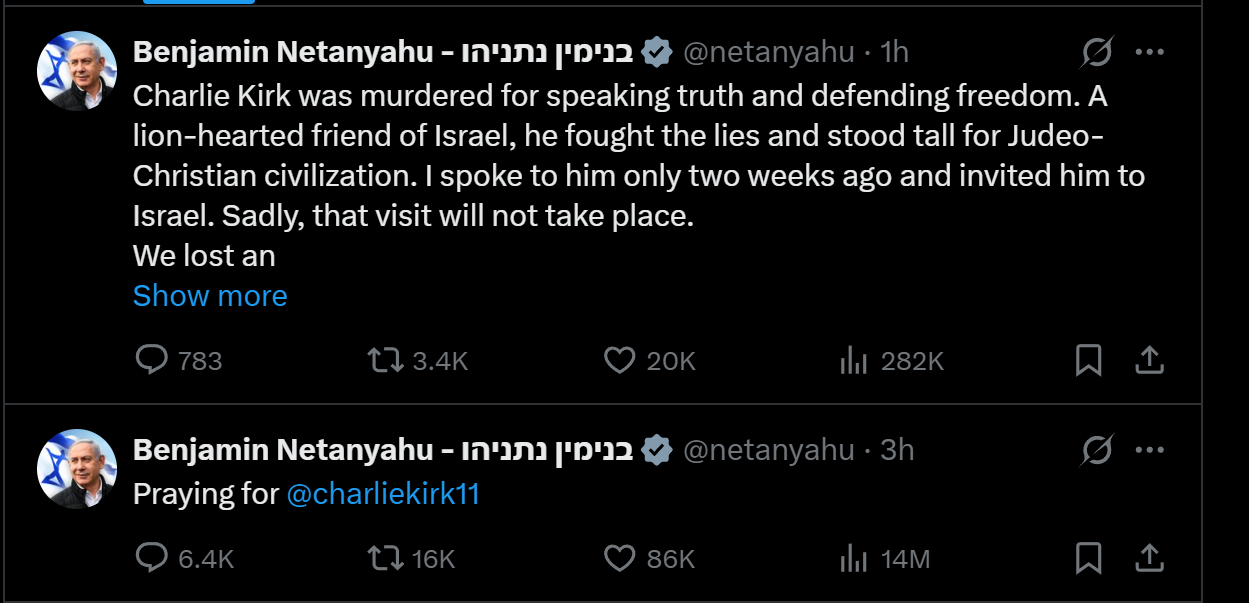Screen dimensions: 1249x603
Task: Reply to the Charlie Kirk murdered post
Action: tap(152, 360)
